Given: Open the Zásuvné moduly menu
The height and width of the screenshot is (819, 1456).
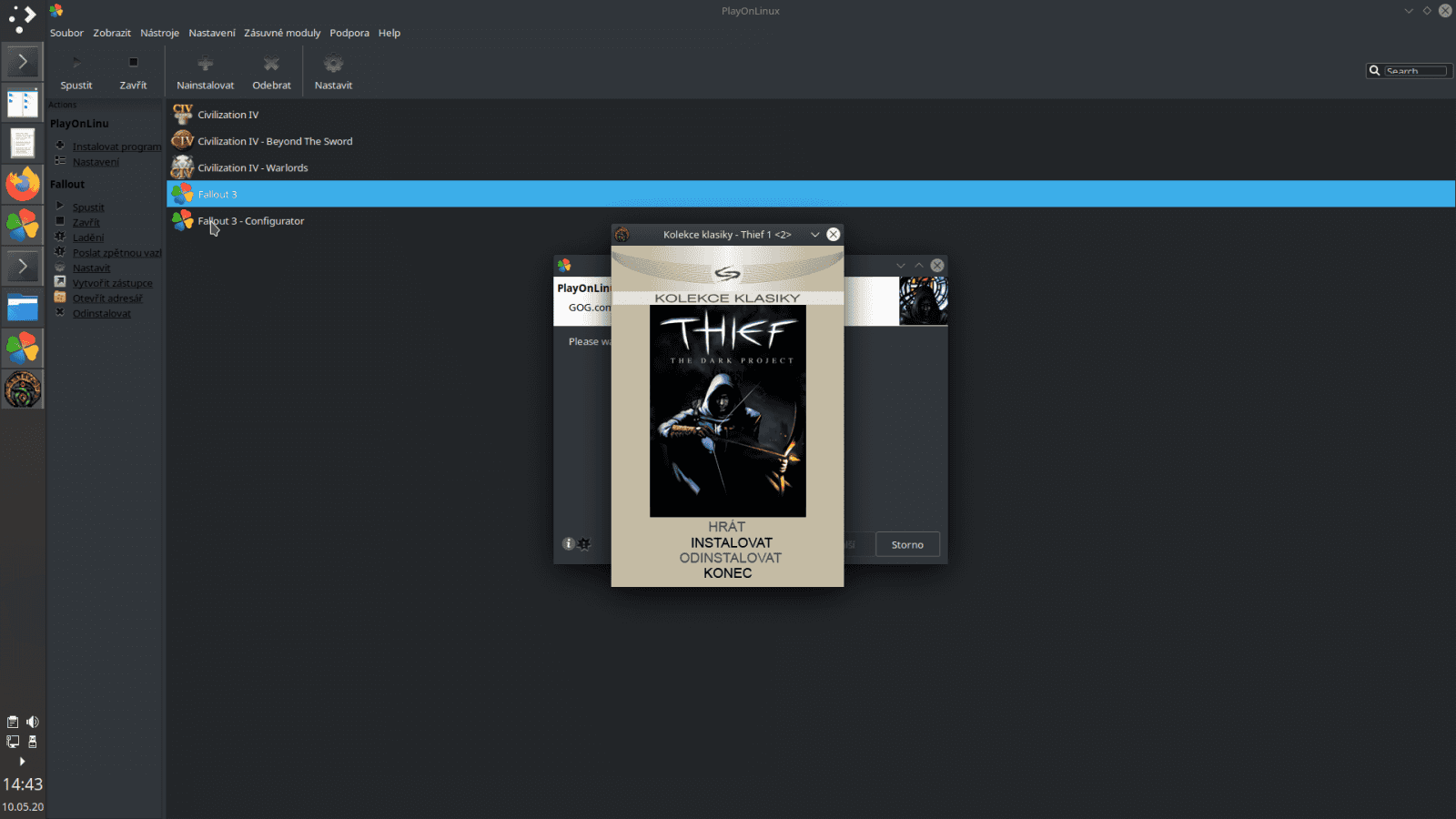Looking at the screenshot, I should 282,33.
